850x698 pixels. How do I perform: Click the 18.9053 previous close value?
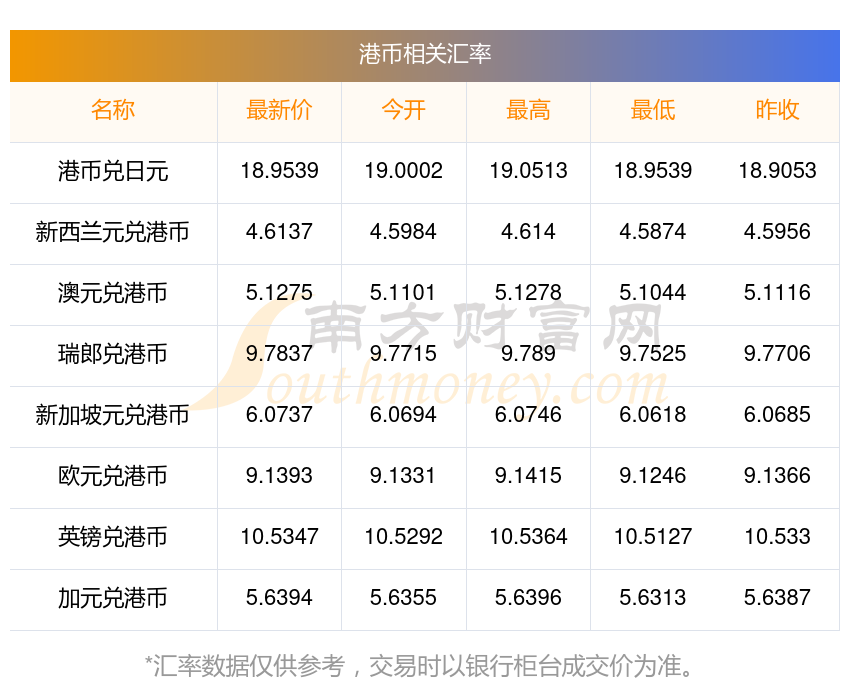(777, 171)
